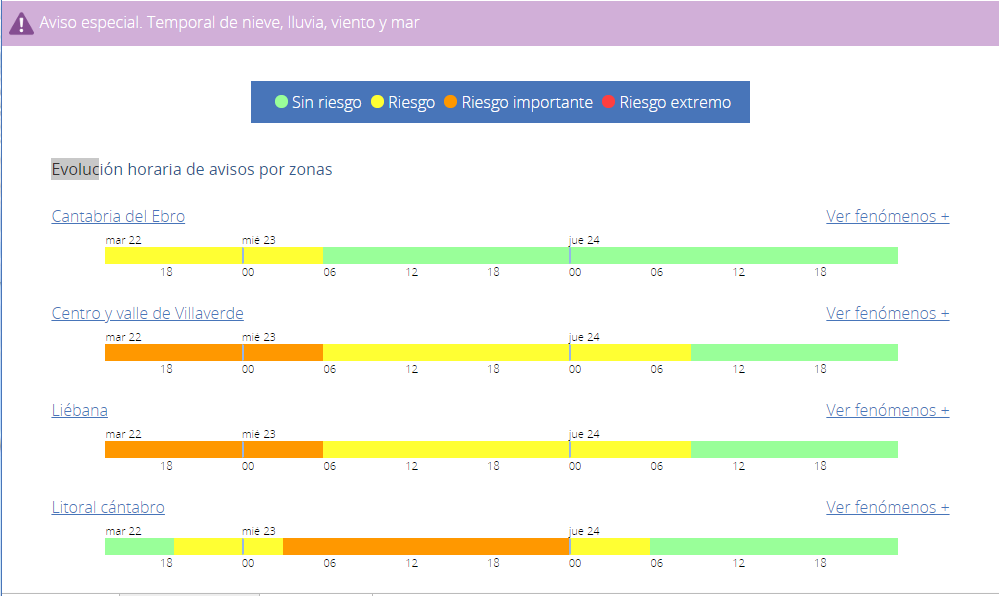Viewport: 999px width, 596px height.
Task: Expand 'Ver fenómenos +' for Liébana
Action: point(887,410)
